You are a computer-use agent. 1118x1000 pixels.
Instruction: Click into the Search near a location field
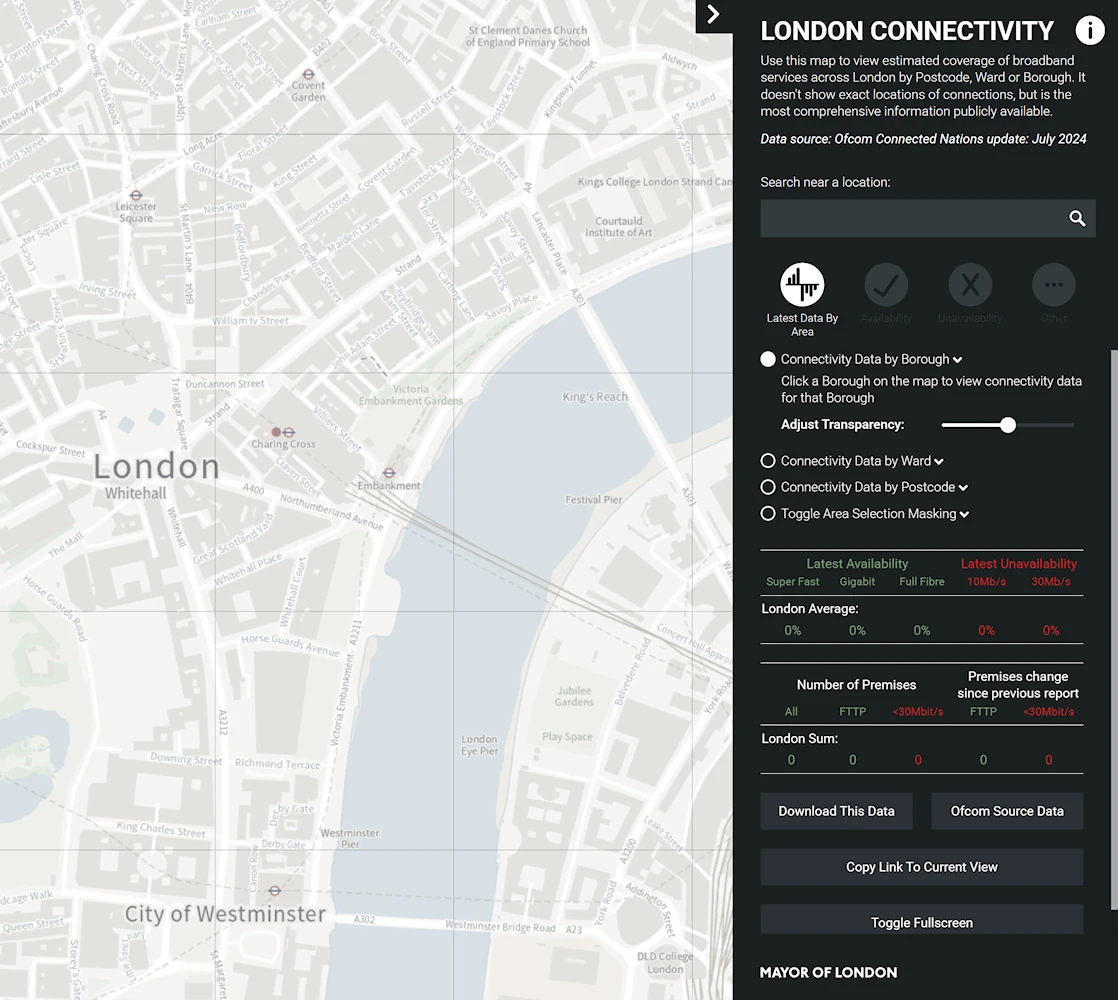[x=910, y=219]
